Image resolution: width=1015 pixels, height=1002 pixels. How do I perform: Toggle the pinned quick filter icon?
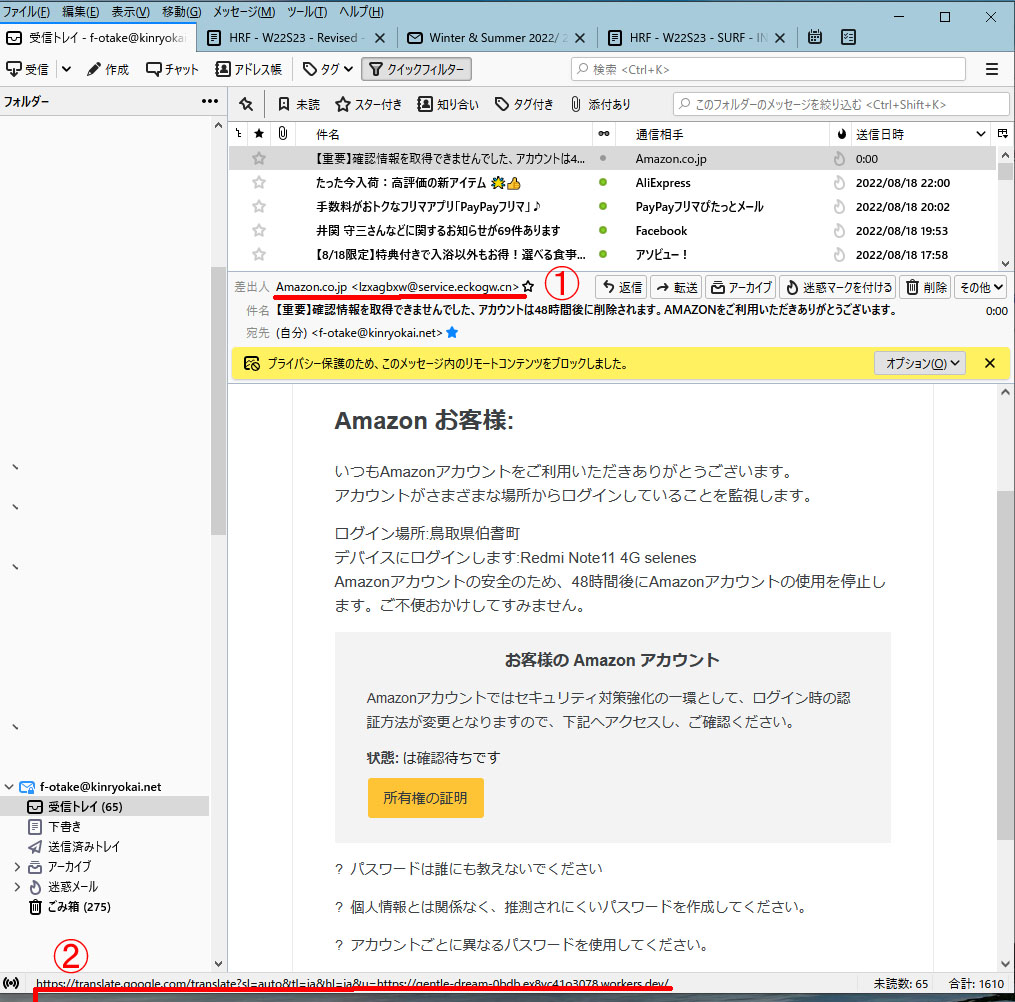(246, 104)
